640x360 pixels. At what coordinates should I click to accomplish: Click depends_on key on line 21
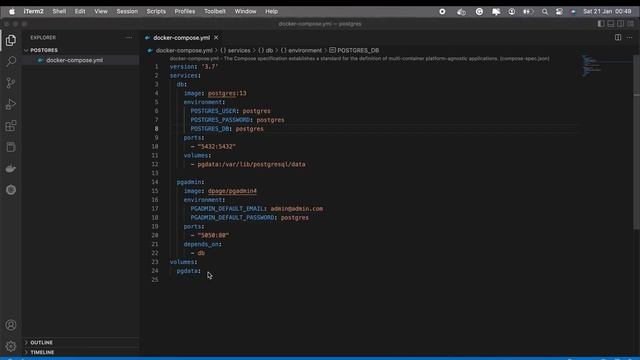coord(201,244)
